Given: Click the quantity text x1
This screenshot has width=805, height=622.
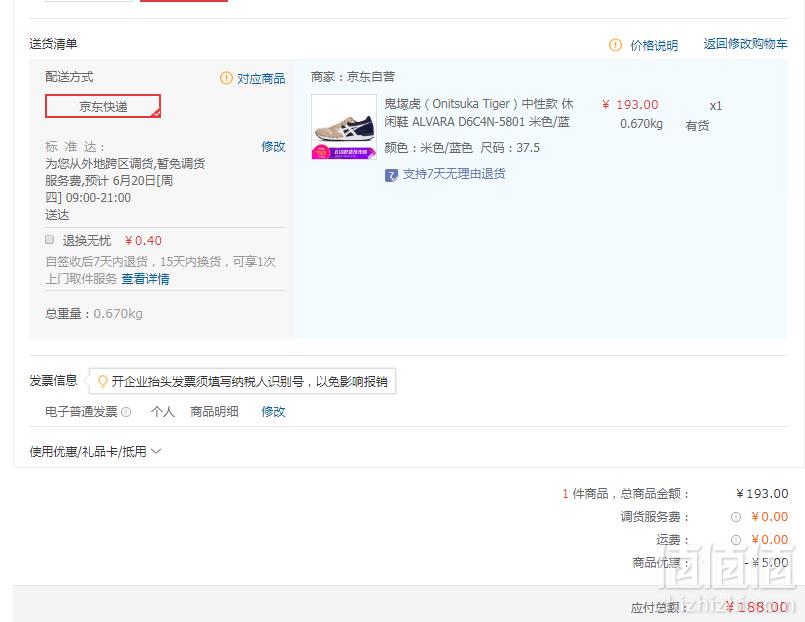Looking at the screenshot, I should pos(716,106).
